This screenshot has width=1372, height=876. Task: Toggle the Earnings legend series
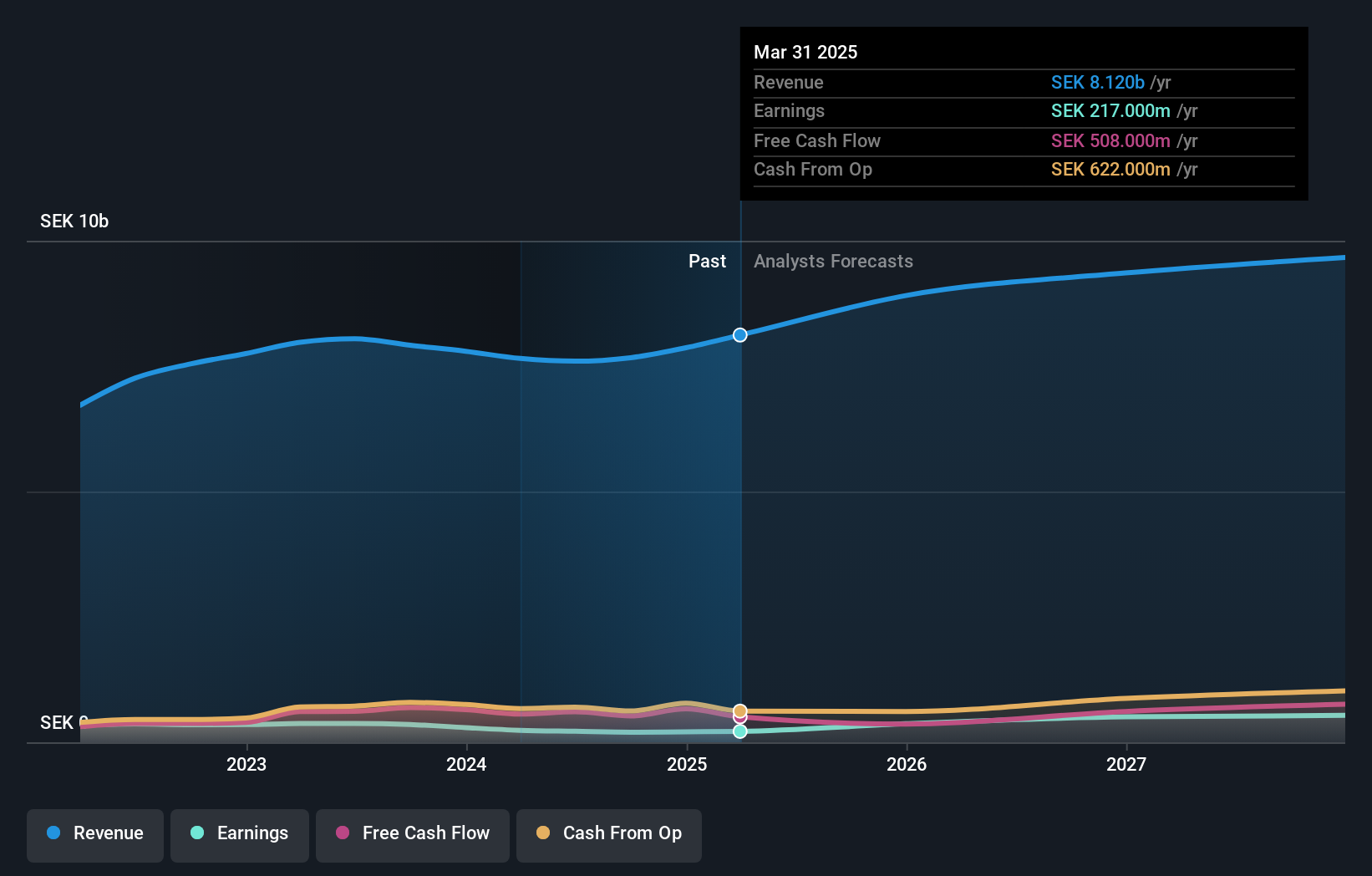pyautogui.click(x=240, y=834)
